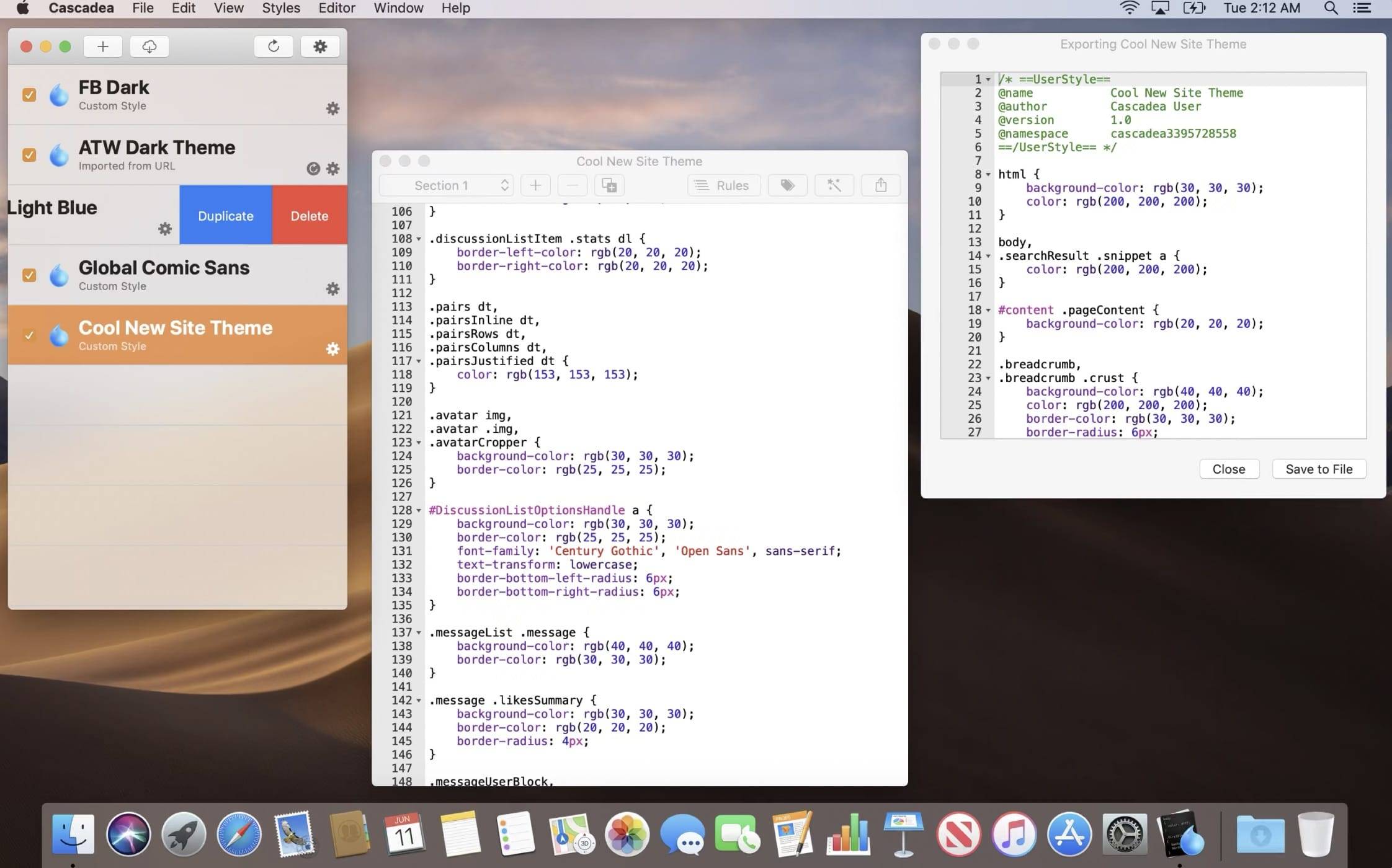
Task: Click the refresh styles icon
Action: (x=273, y=46)
